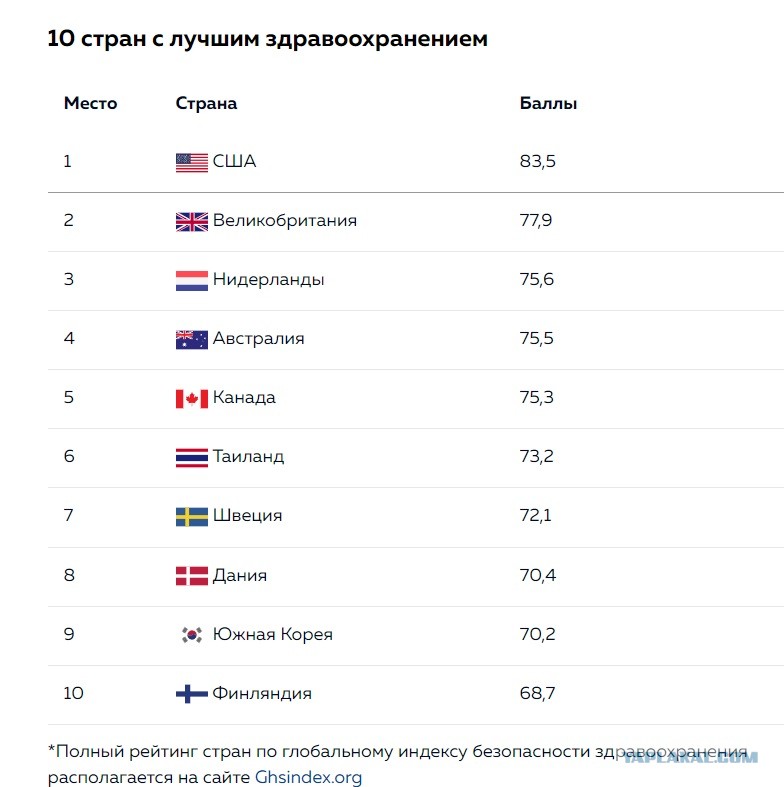Select the Sweden flag icon
Image resolution: width=784 pixels, height=787 pixels.
(192, 517)
